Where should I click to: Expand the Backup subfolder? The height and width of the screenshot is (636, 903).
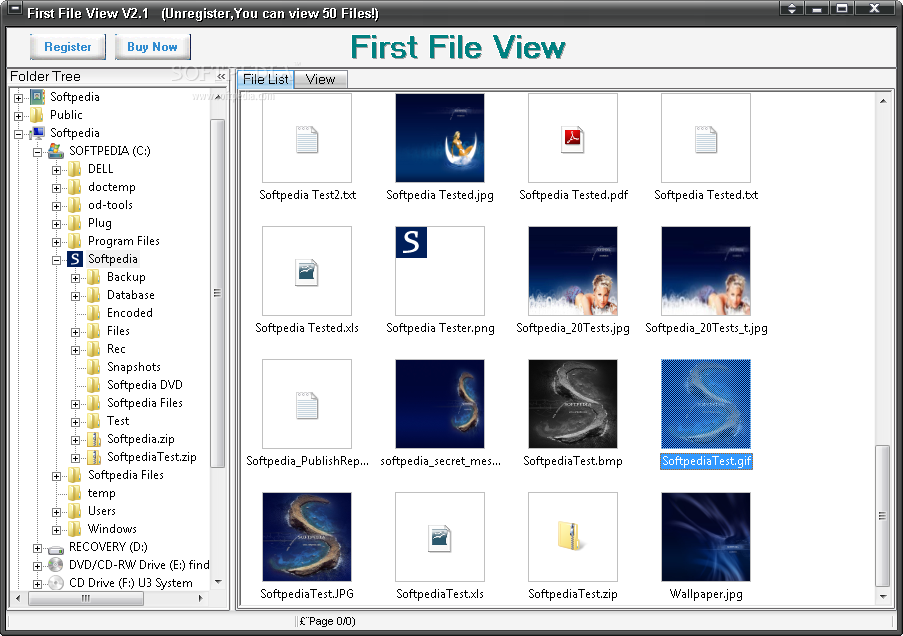(x=75, y=278)
